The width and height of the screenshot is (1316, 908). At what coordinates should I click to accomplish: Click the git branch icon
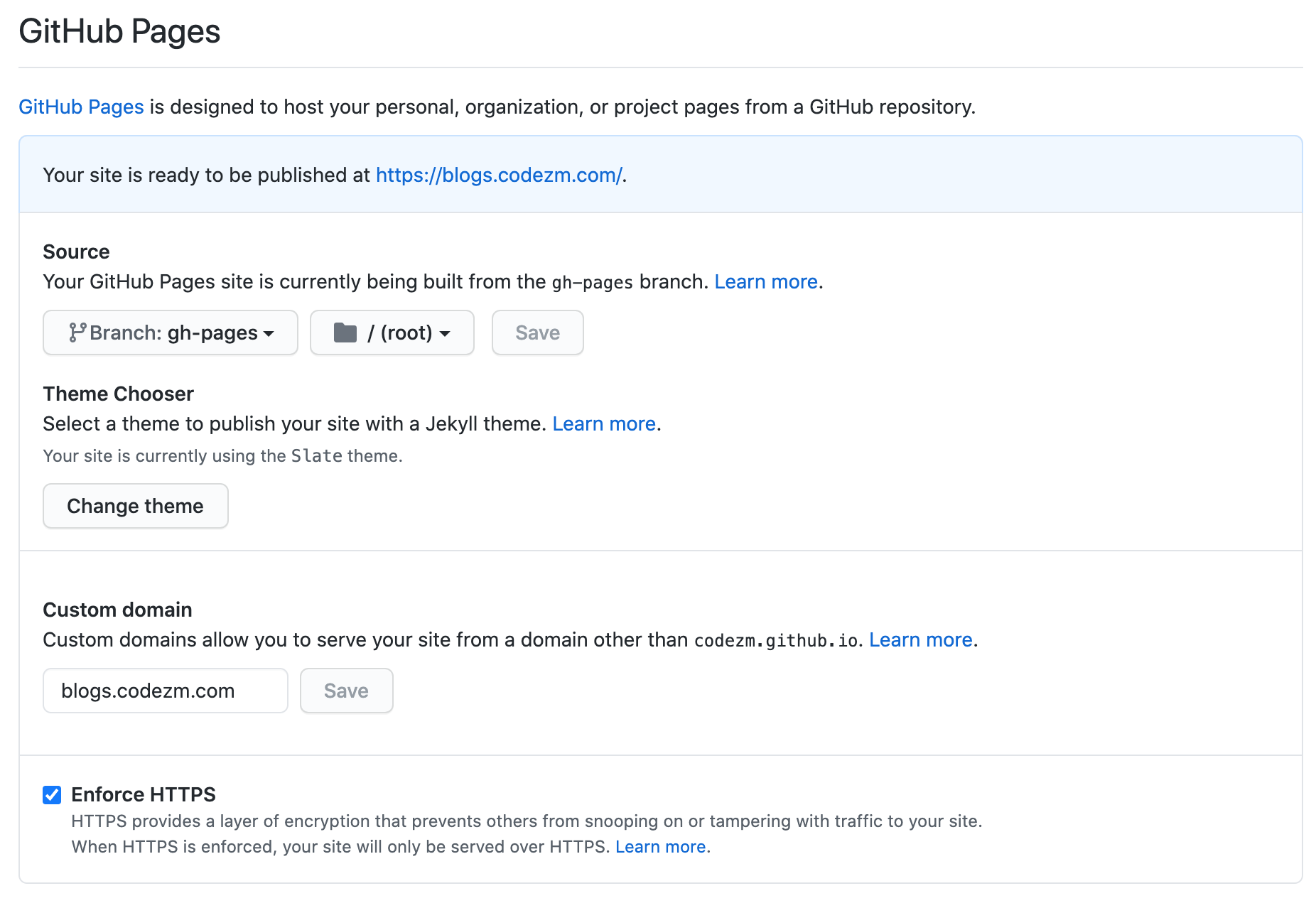77,333
